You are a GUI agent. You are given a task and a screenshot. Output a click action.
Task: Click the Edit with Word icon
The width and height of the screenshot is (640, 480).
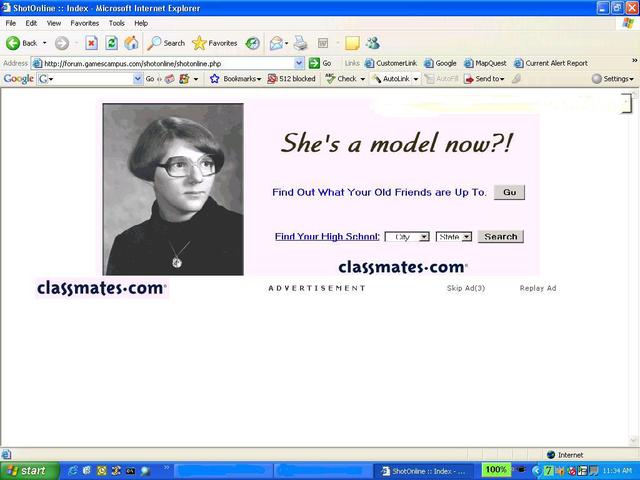(323, 43)
